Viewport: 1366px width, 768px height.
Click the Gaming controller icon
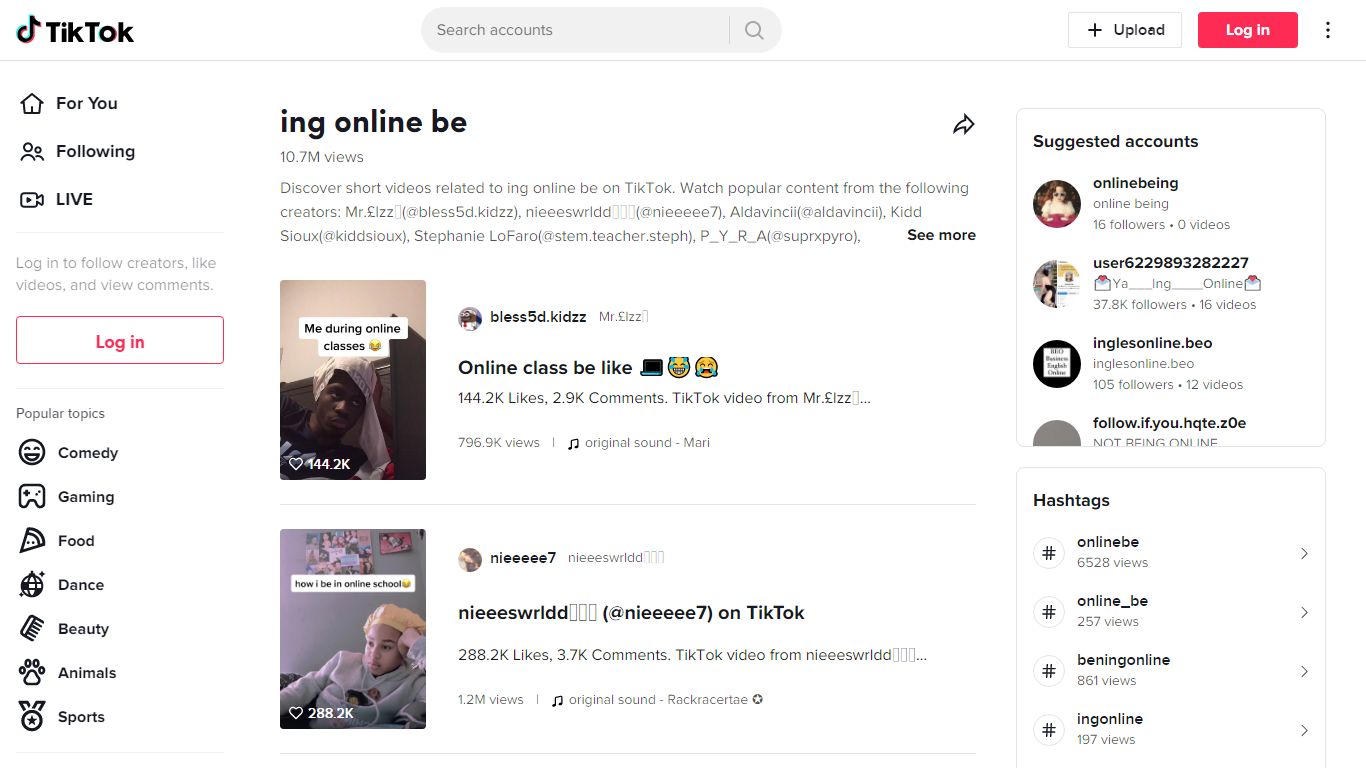[x=32, y=496]
